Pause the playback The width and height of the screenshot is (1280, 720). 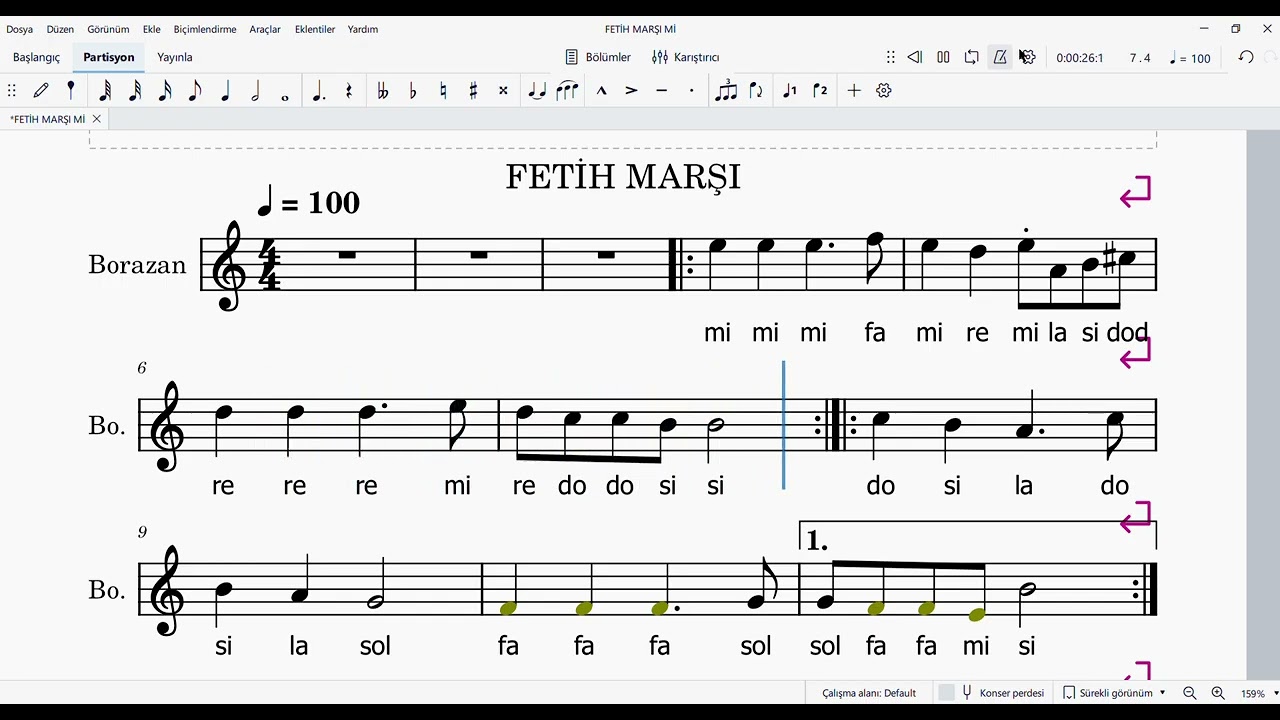(943, 57)
